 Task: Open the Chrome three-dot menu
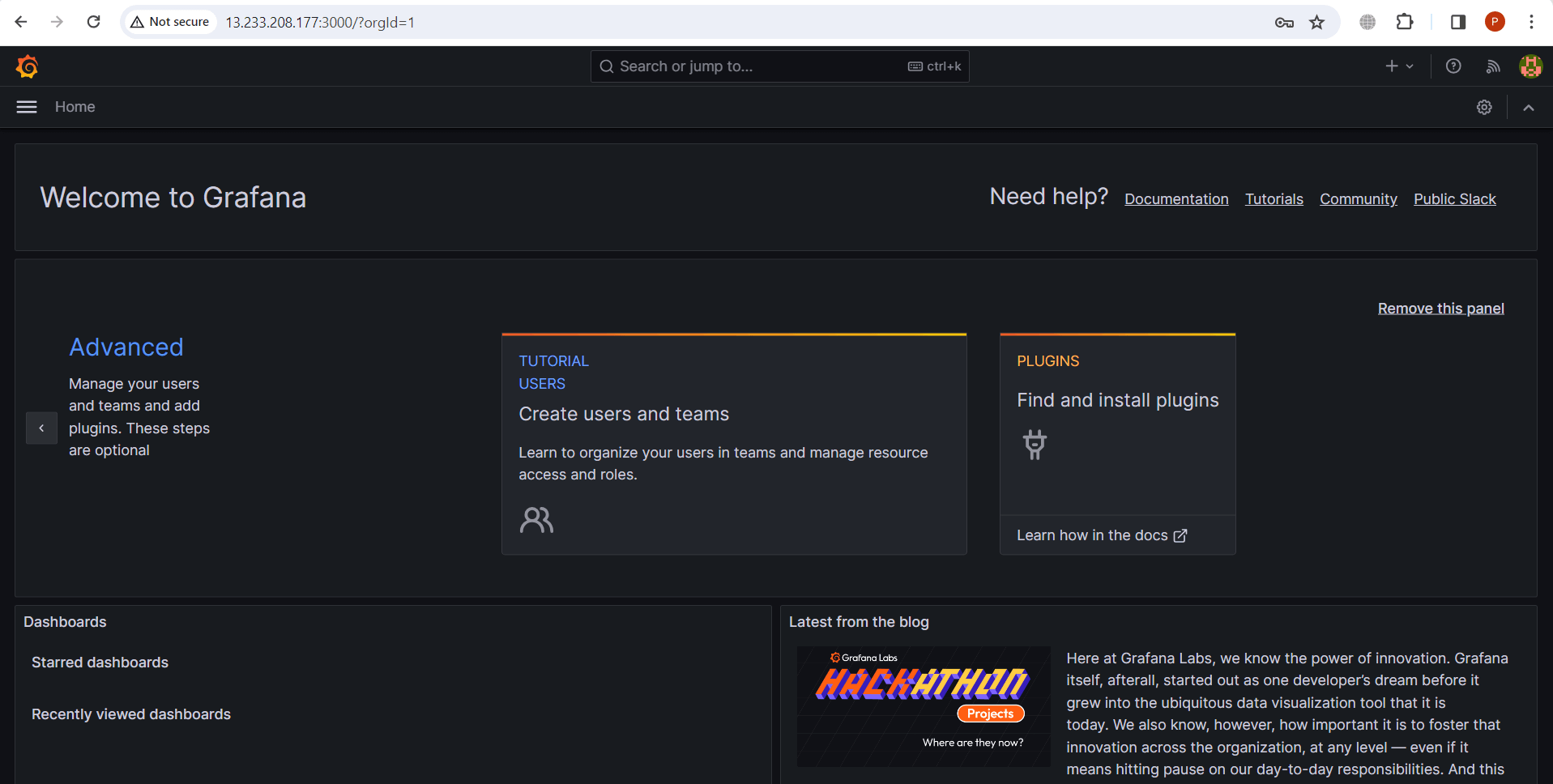point(1531,22)
